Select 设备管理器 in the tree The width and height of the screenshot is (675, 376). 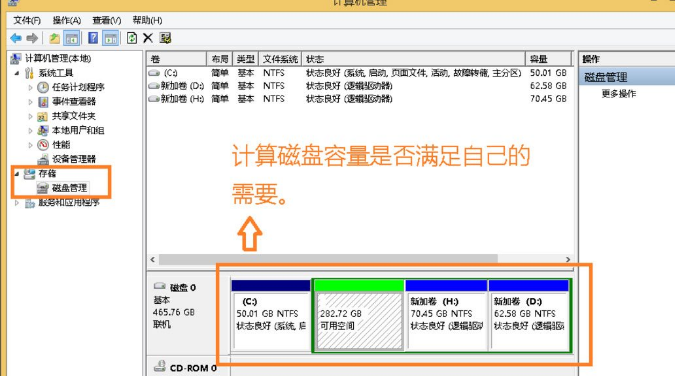pos(74,159)
